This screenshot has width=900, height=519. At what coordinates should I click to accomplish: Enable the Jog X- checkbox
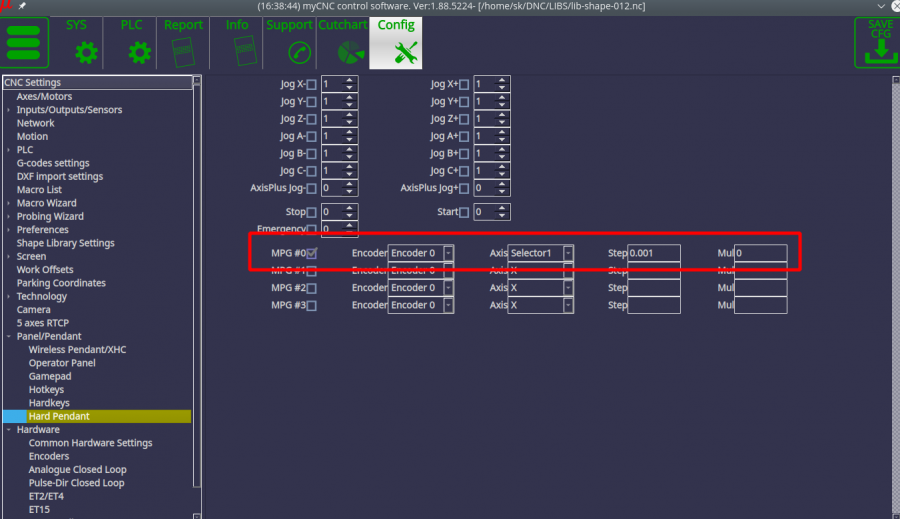[x=312, y=85]
